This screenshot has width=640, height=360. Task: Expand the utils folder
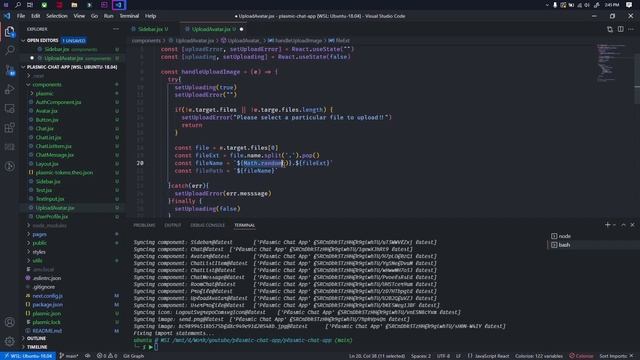(37, 260)
